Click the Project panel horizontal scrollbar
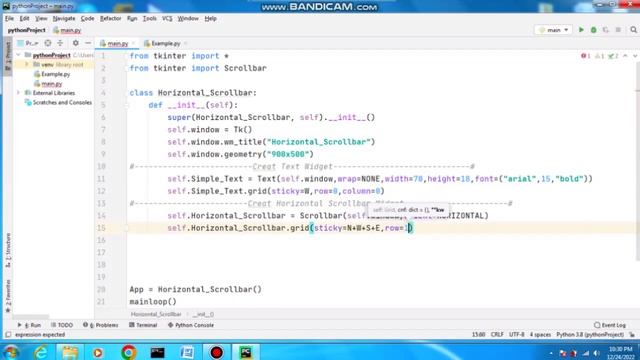The height and width of the screenshot is (360, 640). (31, 317)
